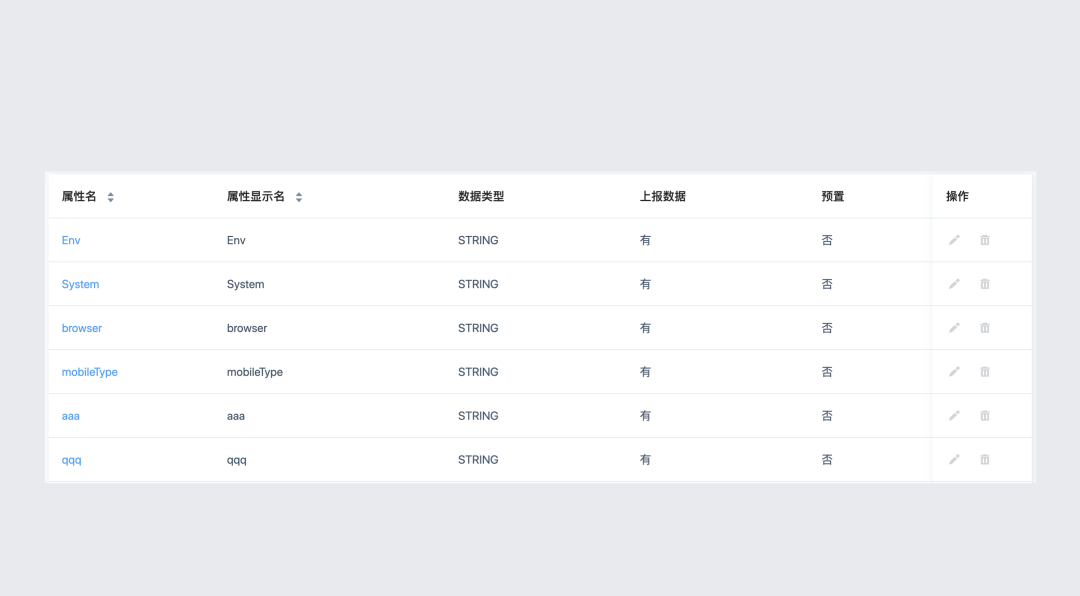This screenshot has height=596, width=1080.
Task: Click the 数据类型 column header
Action: (x=481, y=196)
